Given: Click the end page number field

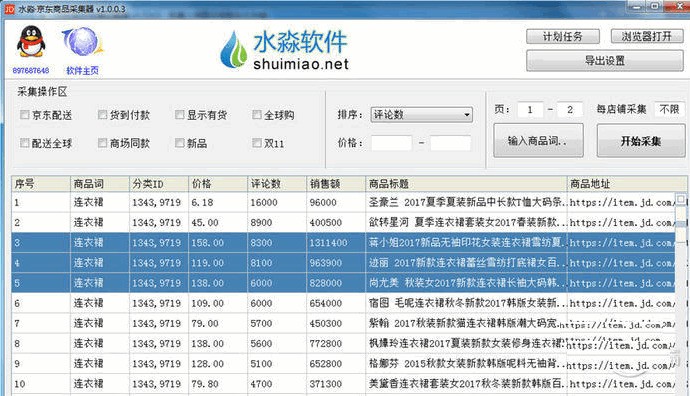Looking at the screenshot, I should coord(570,110).
